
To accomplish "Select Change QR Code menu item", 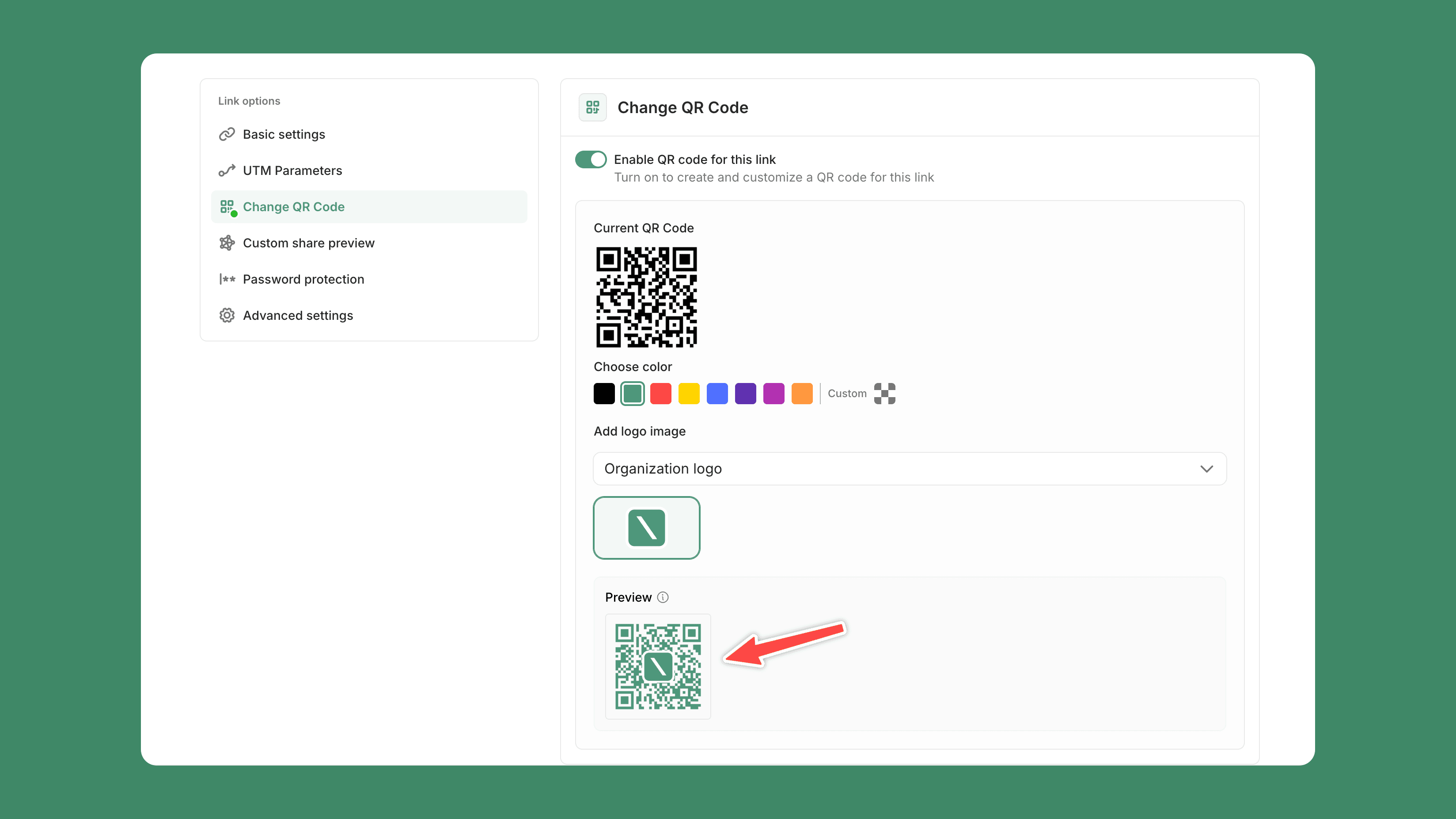I will pyautogui.click(x=369, y=207).
